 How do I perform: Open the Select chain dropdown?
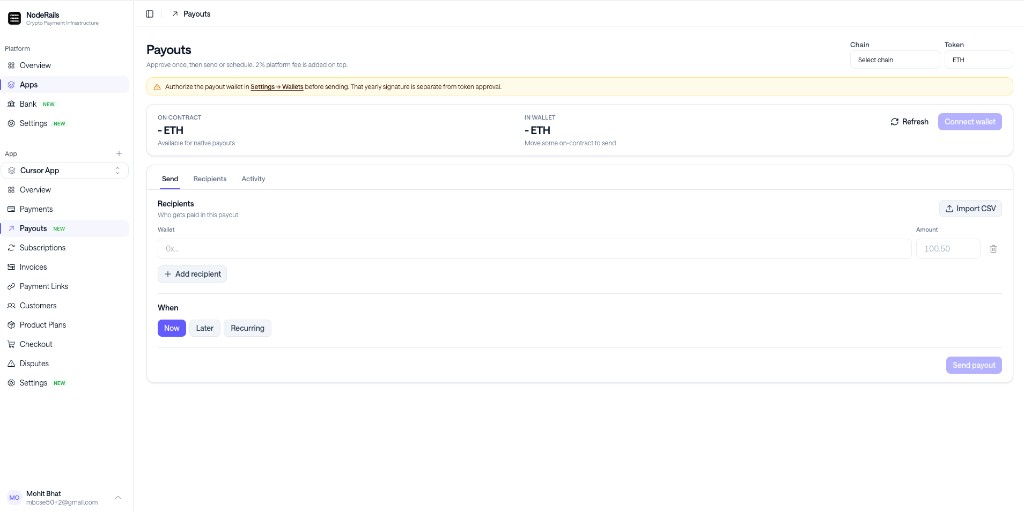[x=894, y=59]
